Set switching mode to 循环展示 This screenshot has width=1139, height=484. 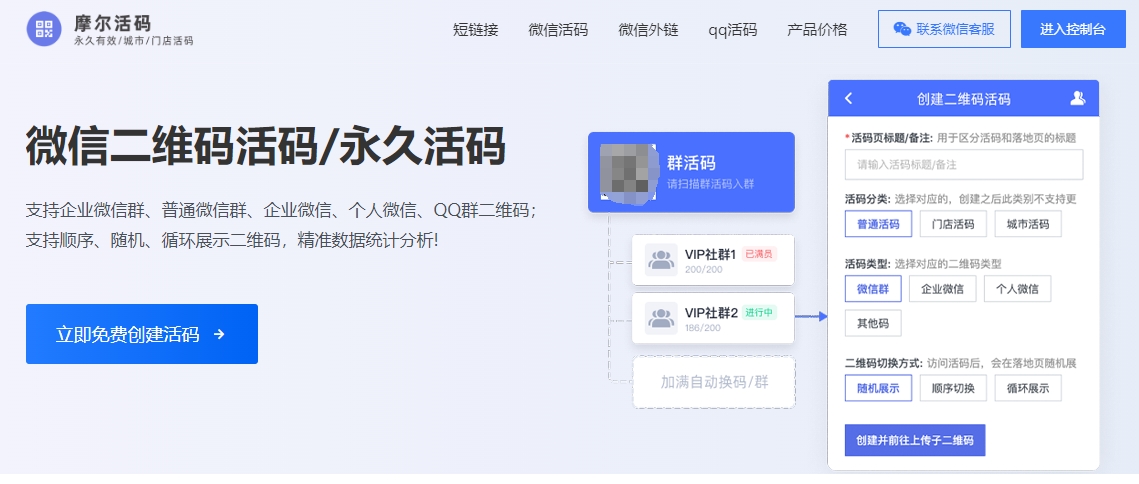point(1028,388)
